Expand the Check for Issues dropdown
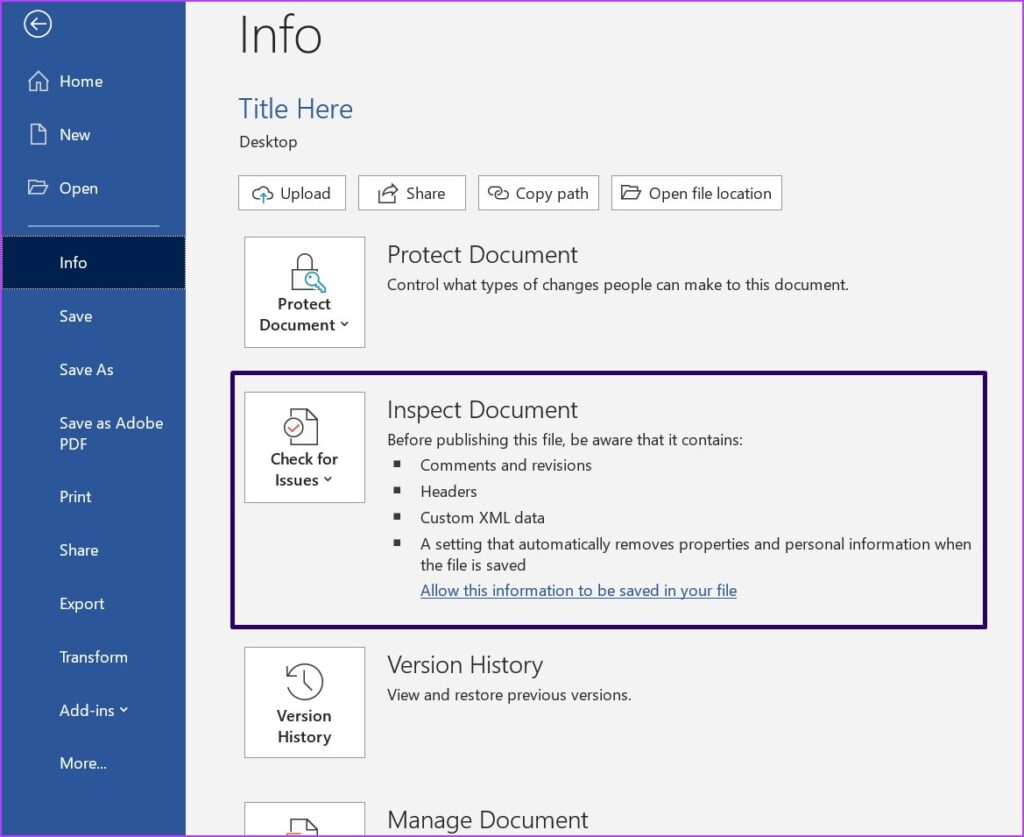The height and width of the screenshot is (837, 1024). click(x=304, y=447)
